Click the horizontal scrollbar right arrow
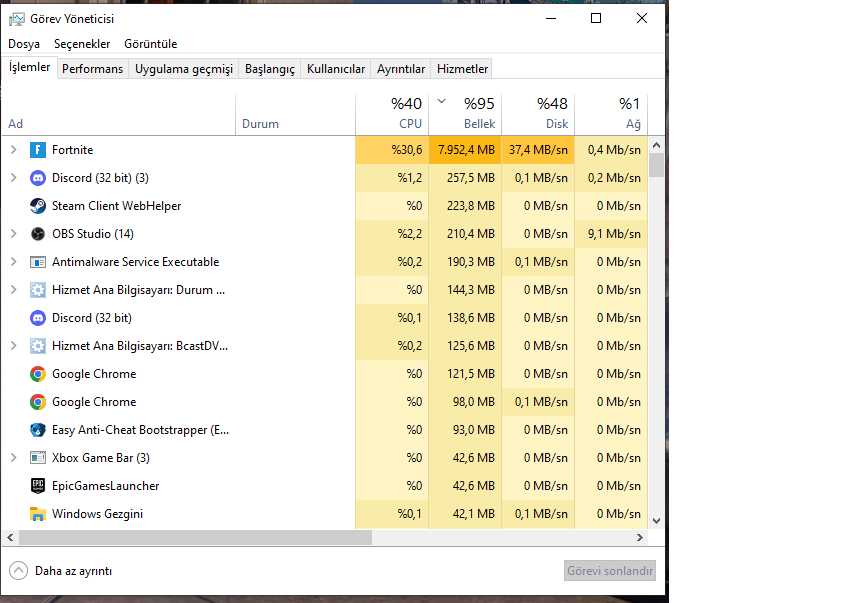The width and height of the screenshot is (864, 603). (x=640, y=537)
